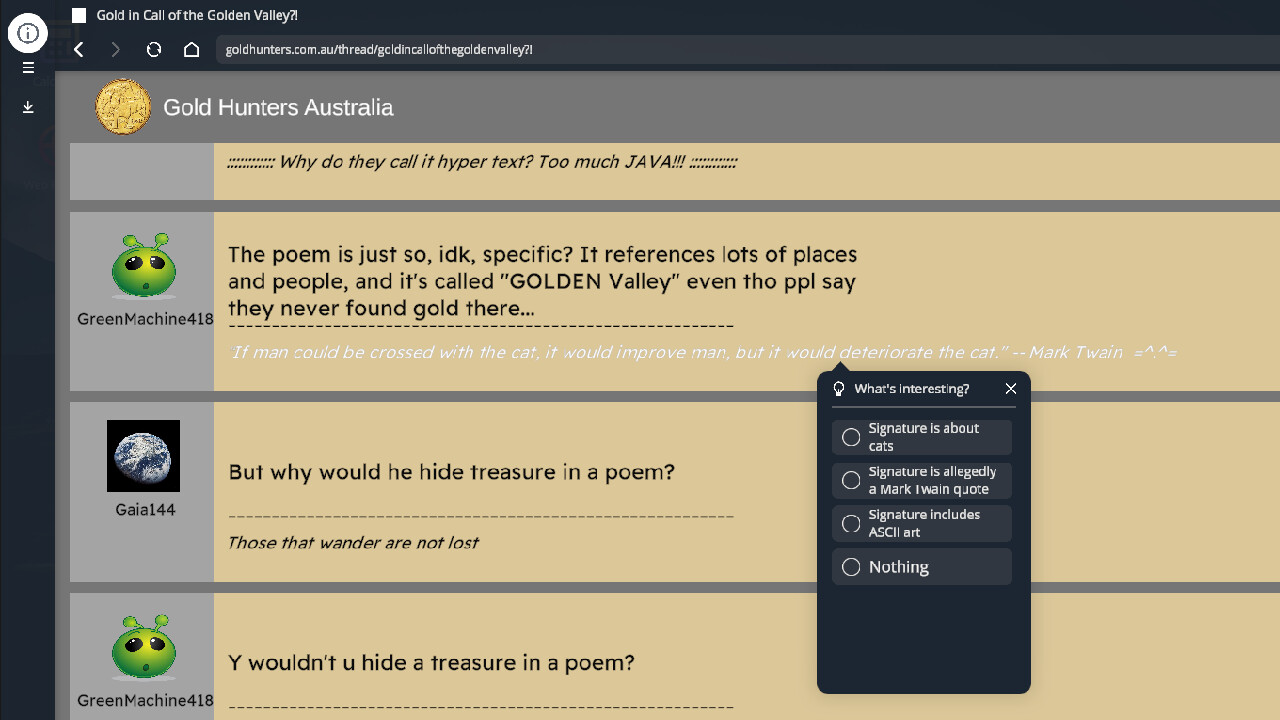Select "Signature is about cats" option
This screenshot has width=1280, height=720.
[x=851, y=437]
